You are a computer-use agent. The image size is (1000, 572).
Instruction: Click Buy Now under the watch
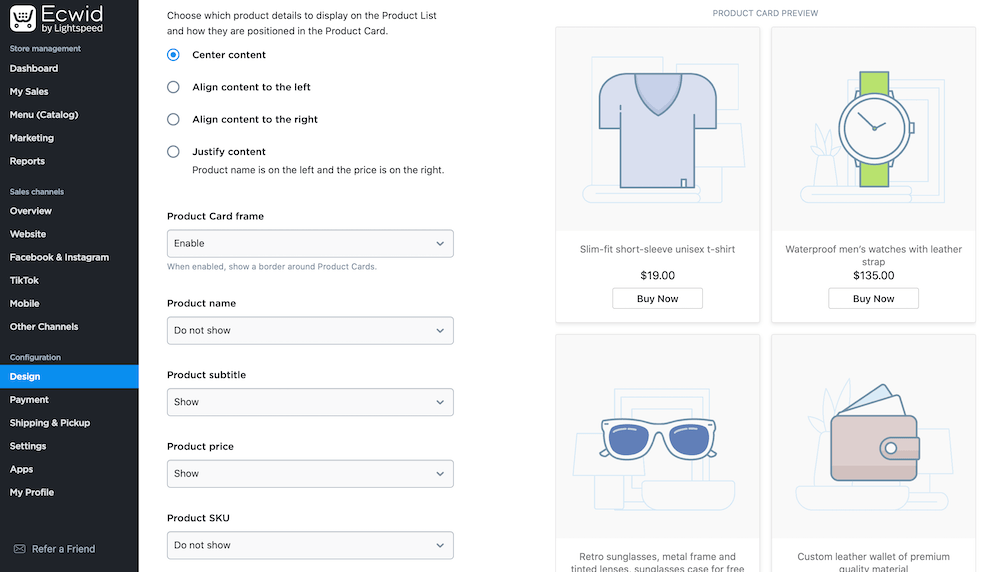pyautogui.click(x=873, y=299)
